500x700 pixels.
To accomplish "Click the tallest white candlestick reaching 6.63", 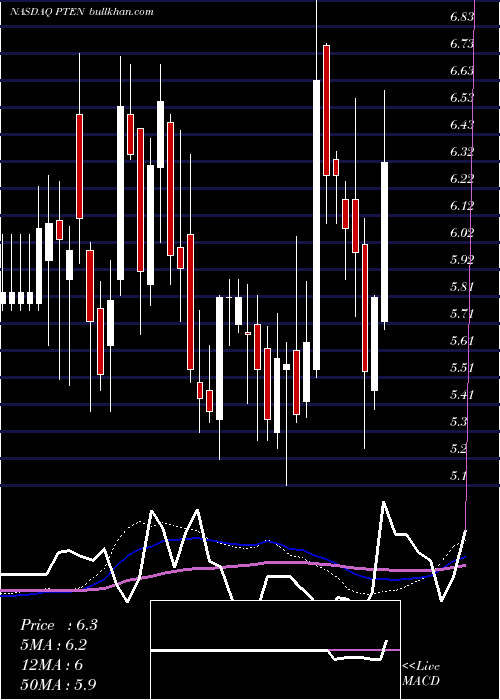I will pyautogui.click(x=317, y=225).
